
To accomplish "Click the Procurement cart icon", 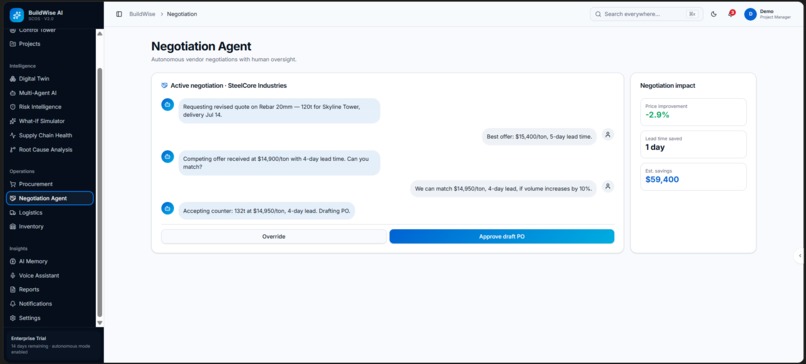I will (13, 184).
